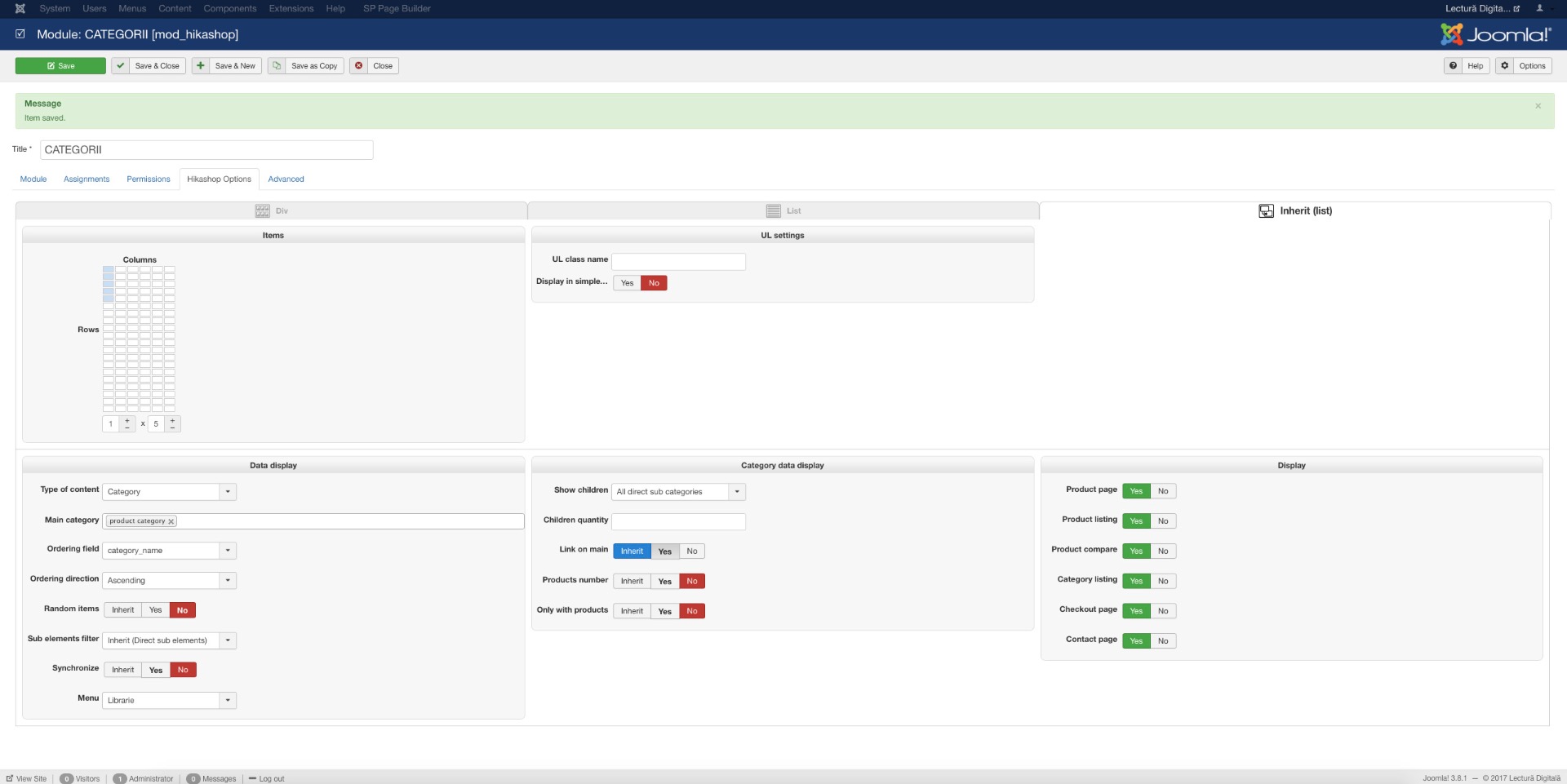
Task: Open the Users menu
Action: coord(95,8)
